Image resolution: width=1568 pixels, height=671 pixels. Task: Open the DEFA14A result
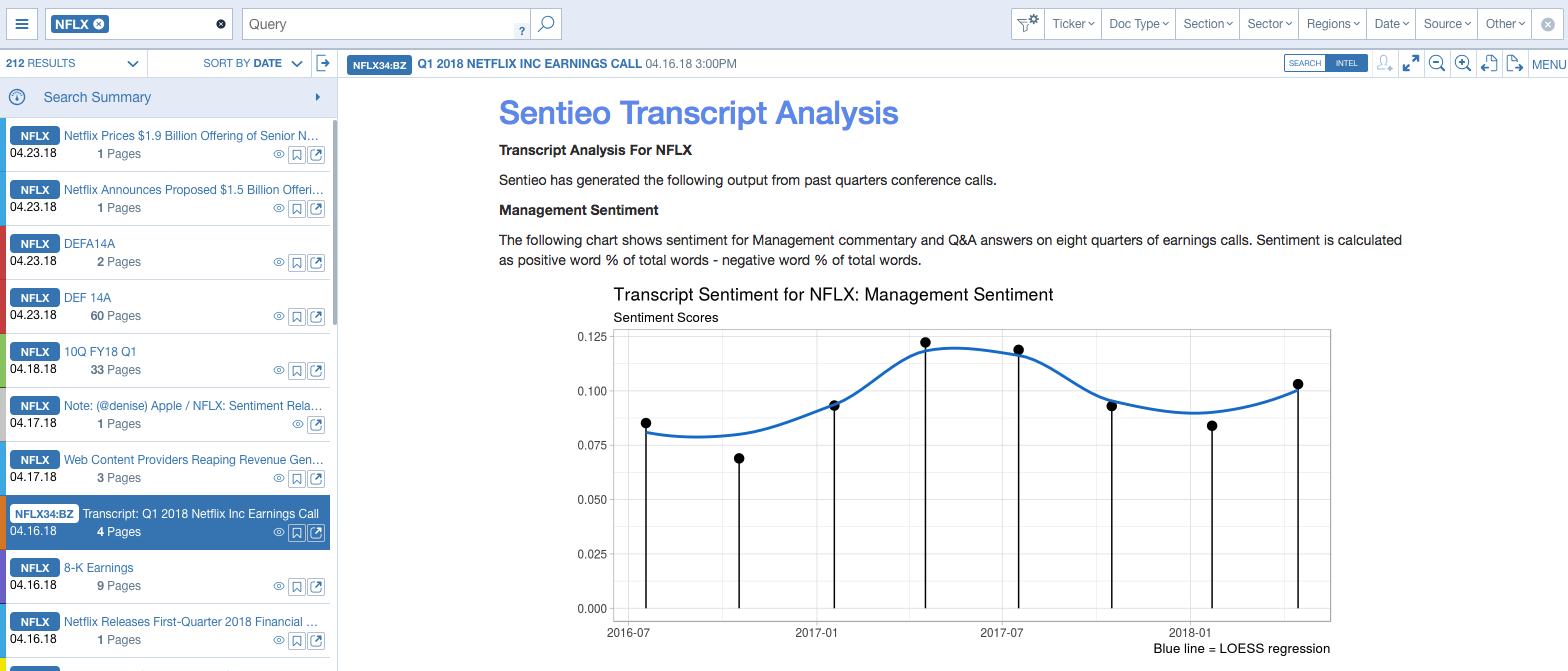tap(89, 244)
